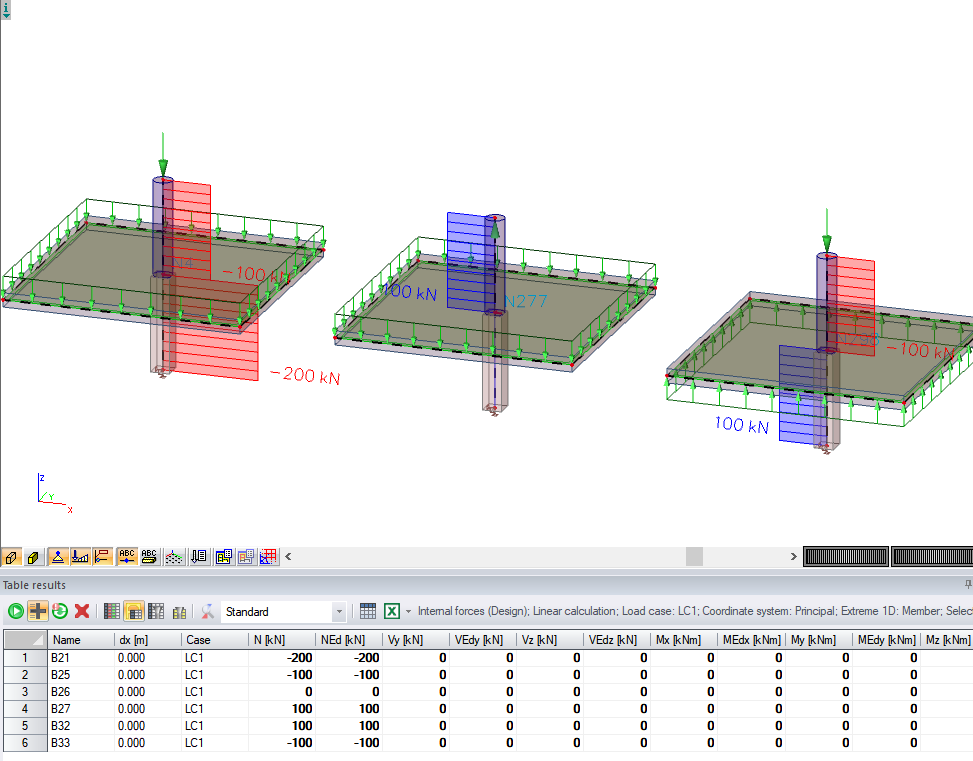Click the horizontal scrollbar thumb
The width and height of the screenshot is (973, 761).
(x=694, y=557)
